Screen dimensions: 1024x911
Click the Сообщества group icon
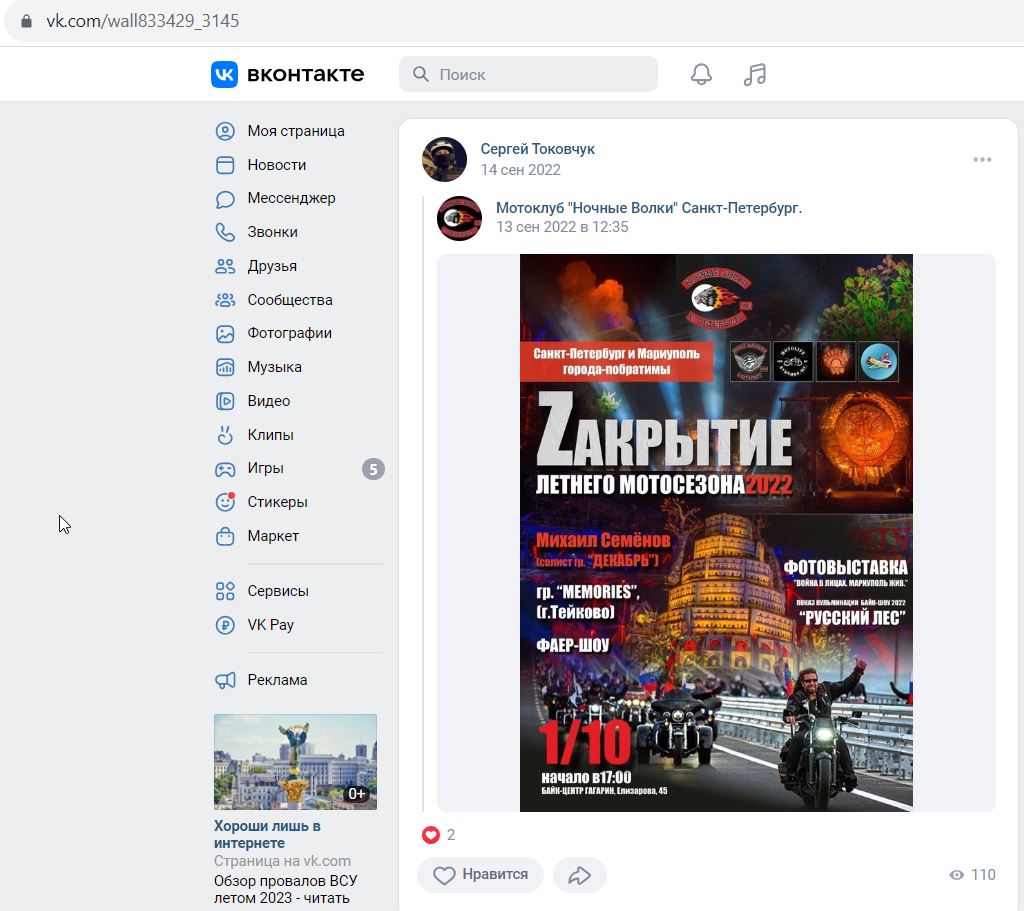225,300
